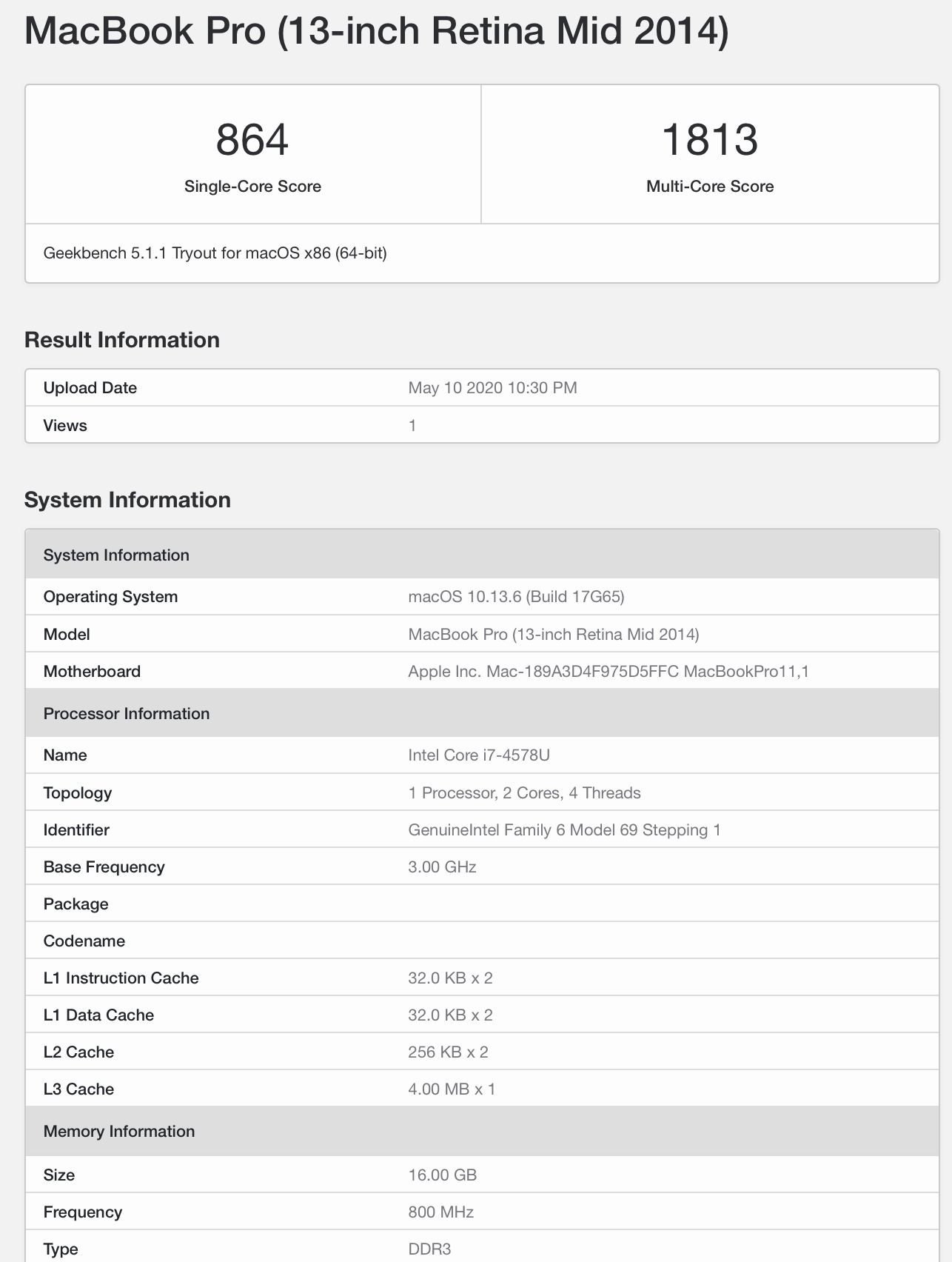Click the 16.00 GB memory size value
This screenshot has height=1262, width=952.
[442, 1175]
